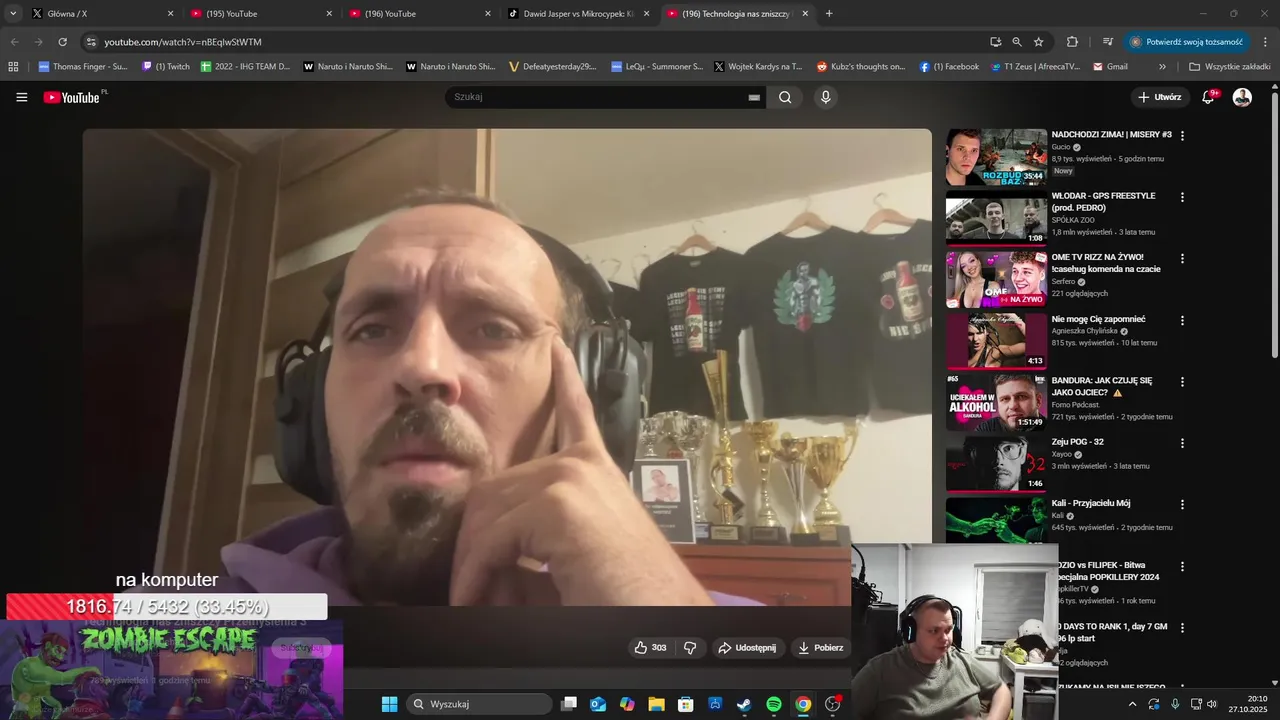Open the BANDURA podcast thumbnail

tap(996, 402)
